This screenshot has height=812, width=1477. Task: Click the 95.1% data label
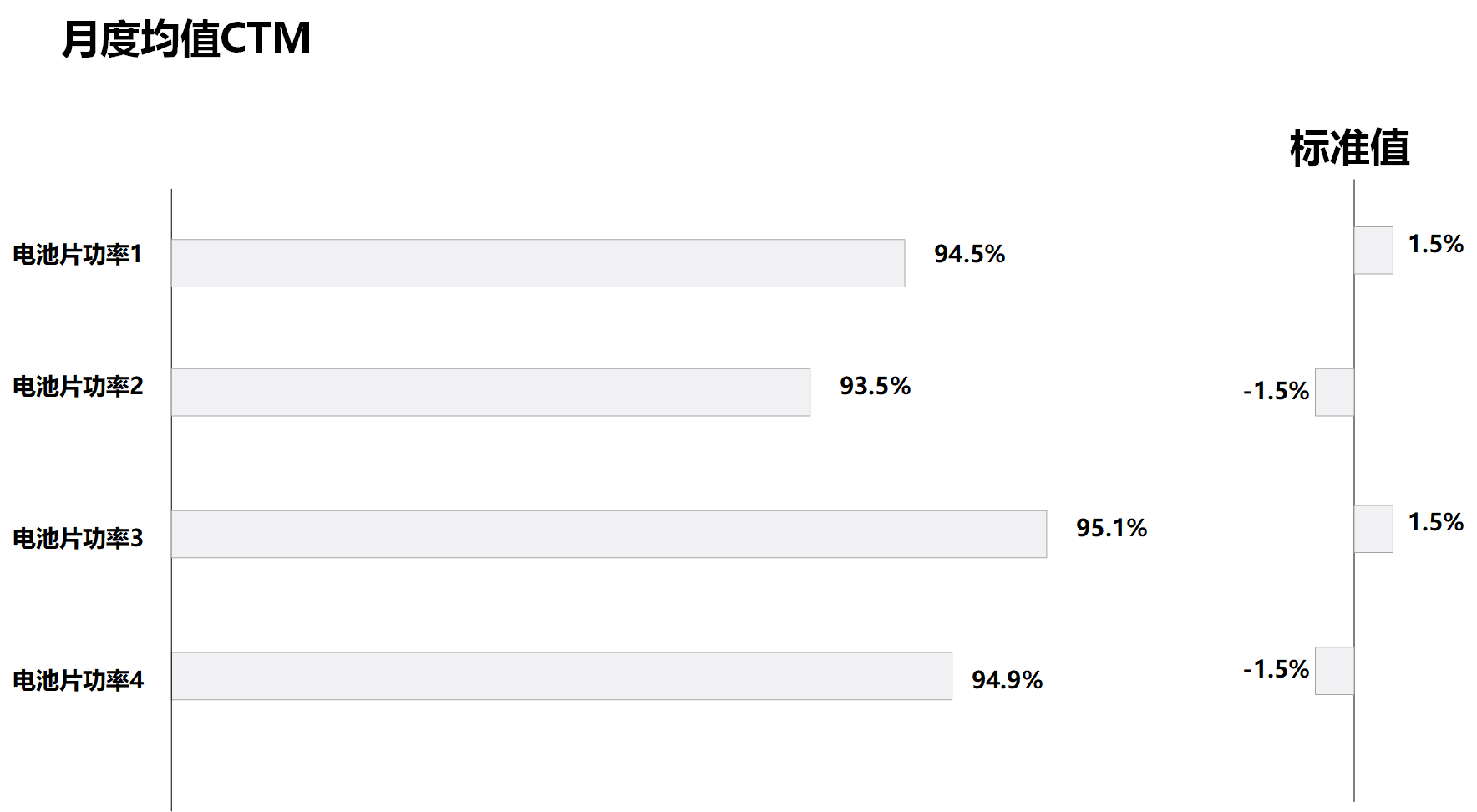1111,528
